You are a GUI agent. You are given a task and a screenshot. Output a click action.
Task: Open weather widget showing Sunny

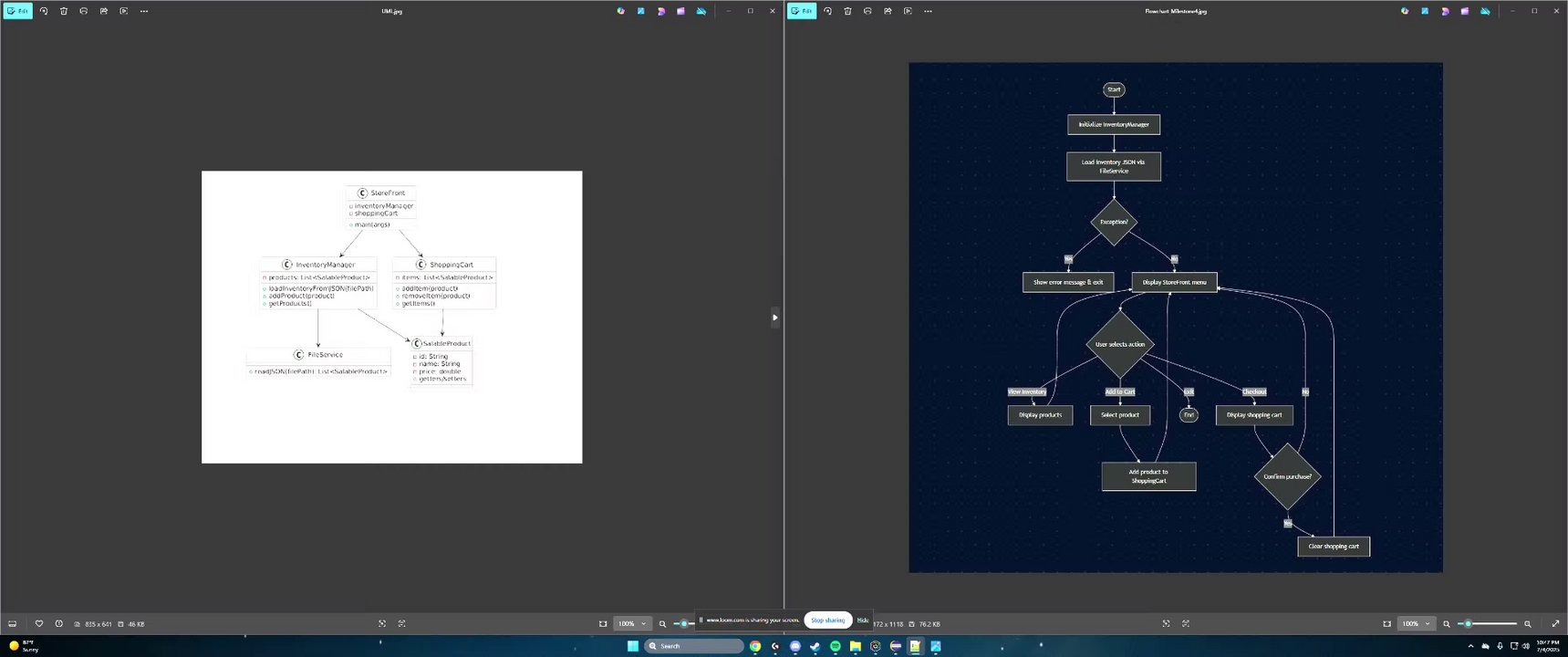click(x=24, y=646)
